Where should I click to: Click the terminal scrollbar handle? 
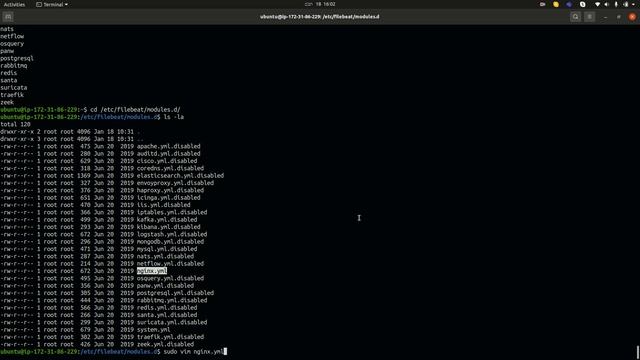pyautogui.click(x=638, y=352)
